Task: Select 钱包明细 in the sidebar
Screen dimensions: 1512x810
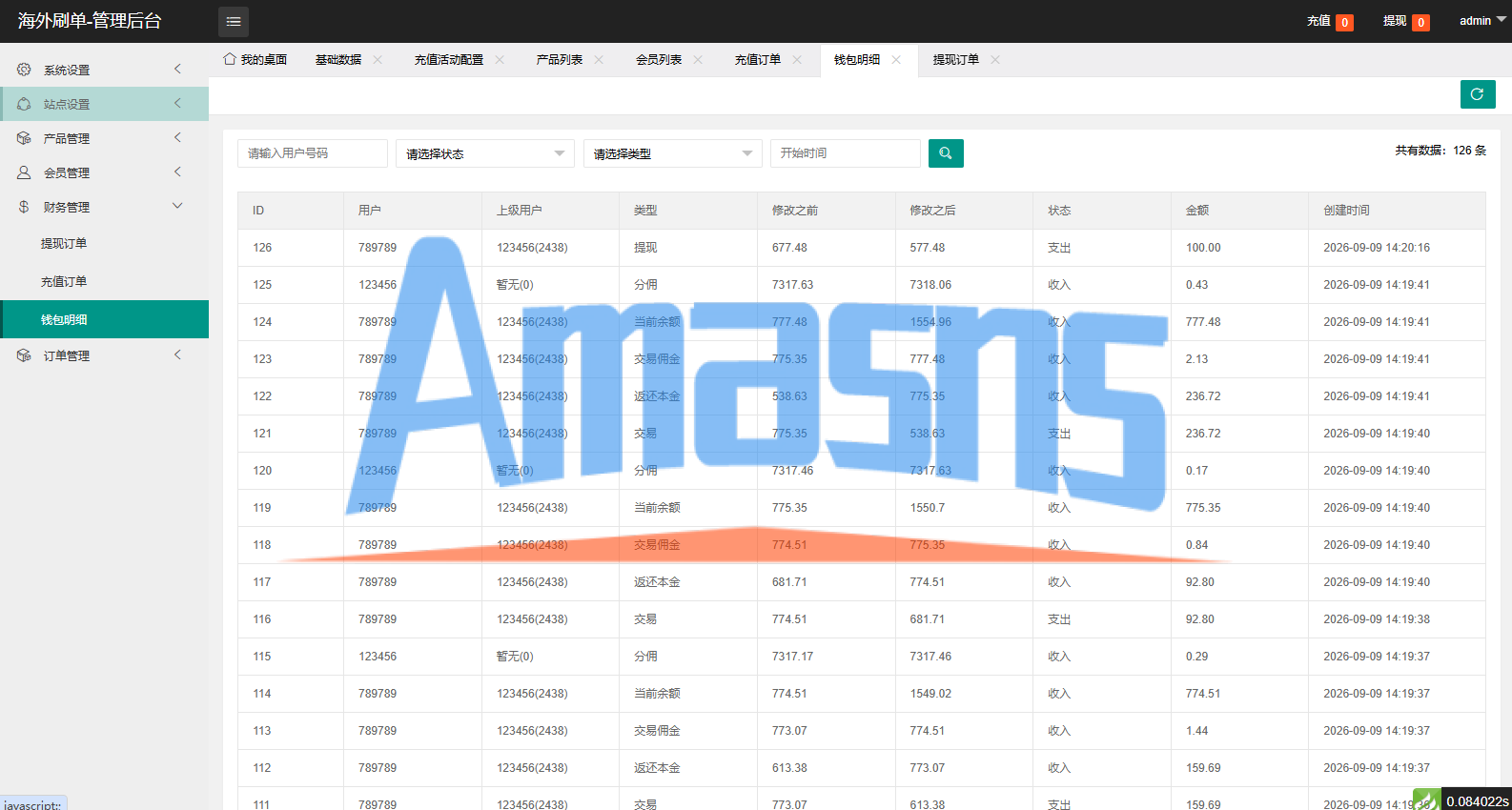Action: [105, 319]
